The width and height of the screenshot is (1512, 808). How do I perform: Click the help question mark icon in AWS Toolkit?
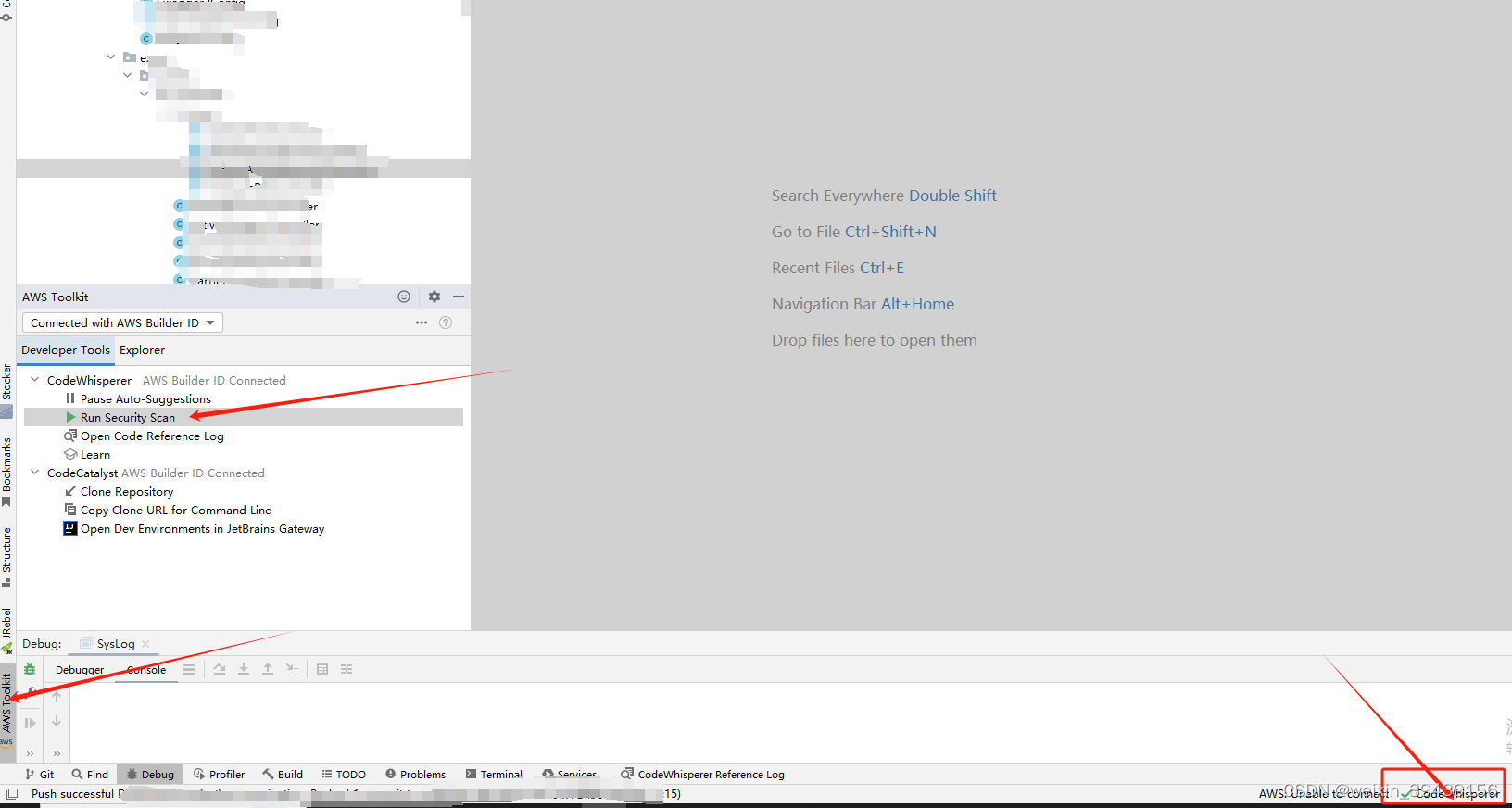(446, 322)
